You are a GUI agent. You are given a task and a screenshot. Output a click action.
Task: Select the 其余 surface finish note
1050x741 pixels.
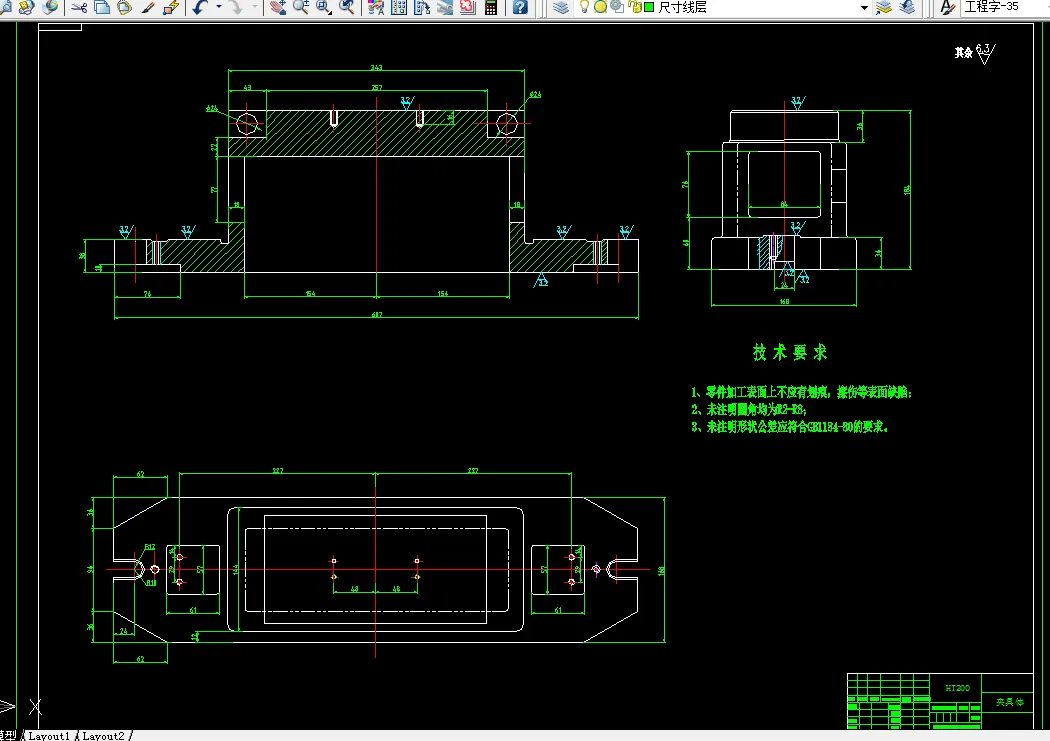click(x=964, y=53)
